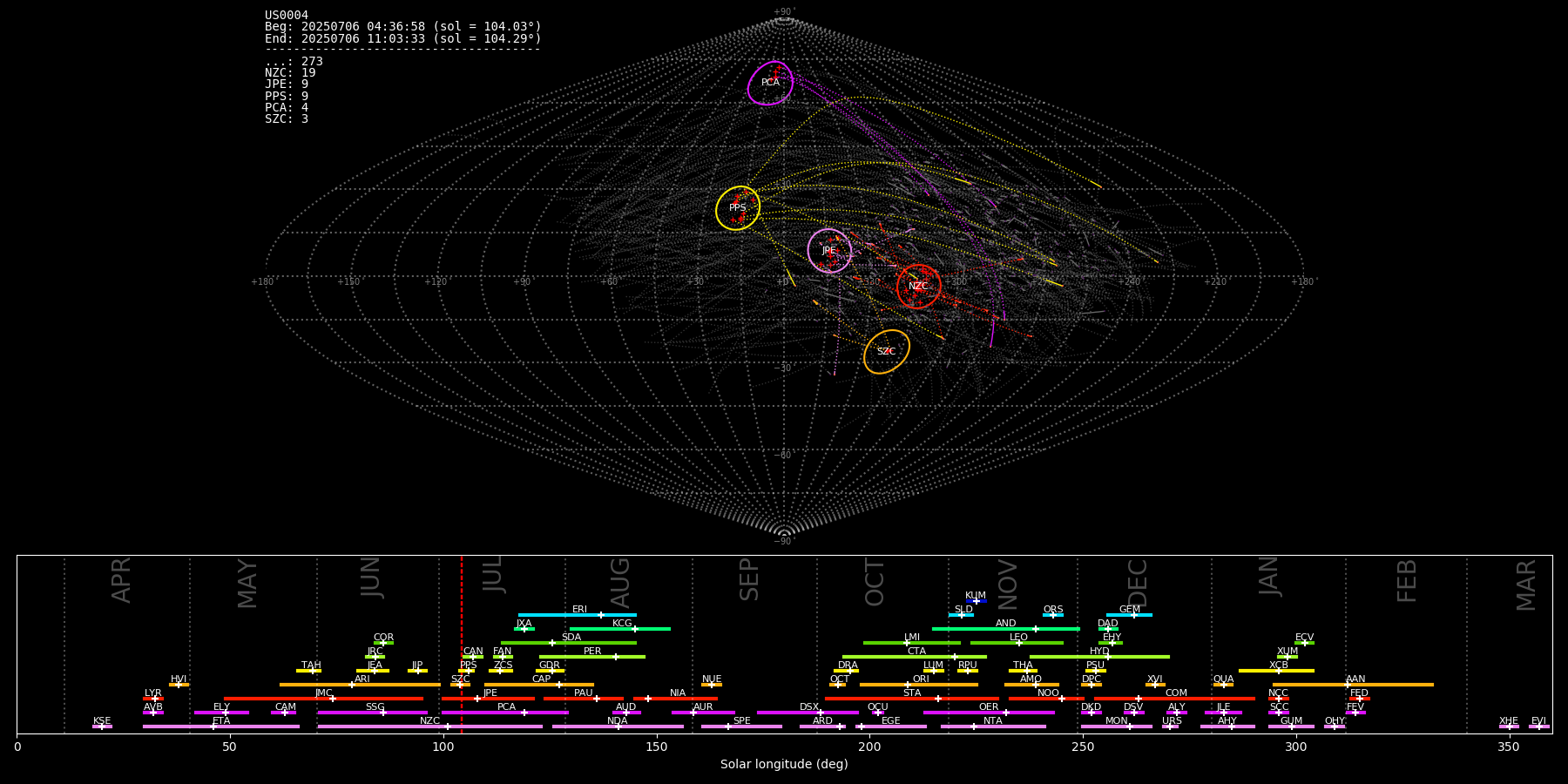Select the PAU shower bar
Viewport: 1568px width, 784px height.
click(x=584, y=699)
